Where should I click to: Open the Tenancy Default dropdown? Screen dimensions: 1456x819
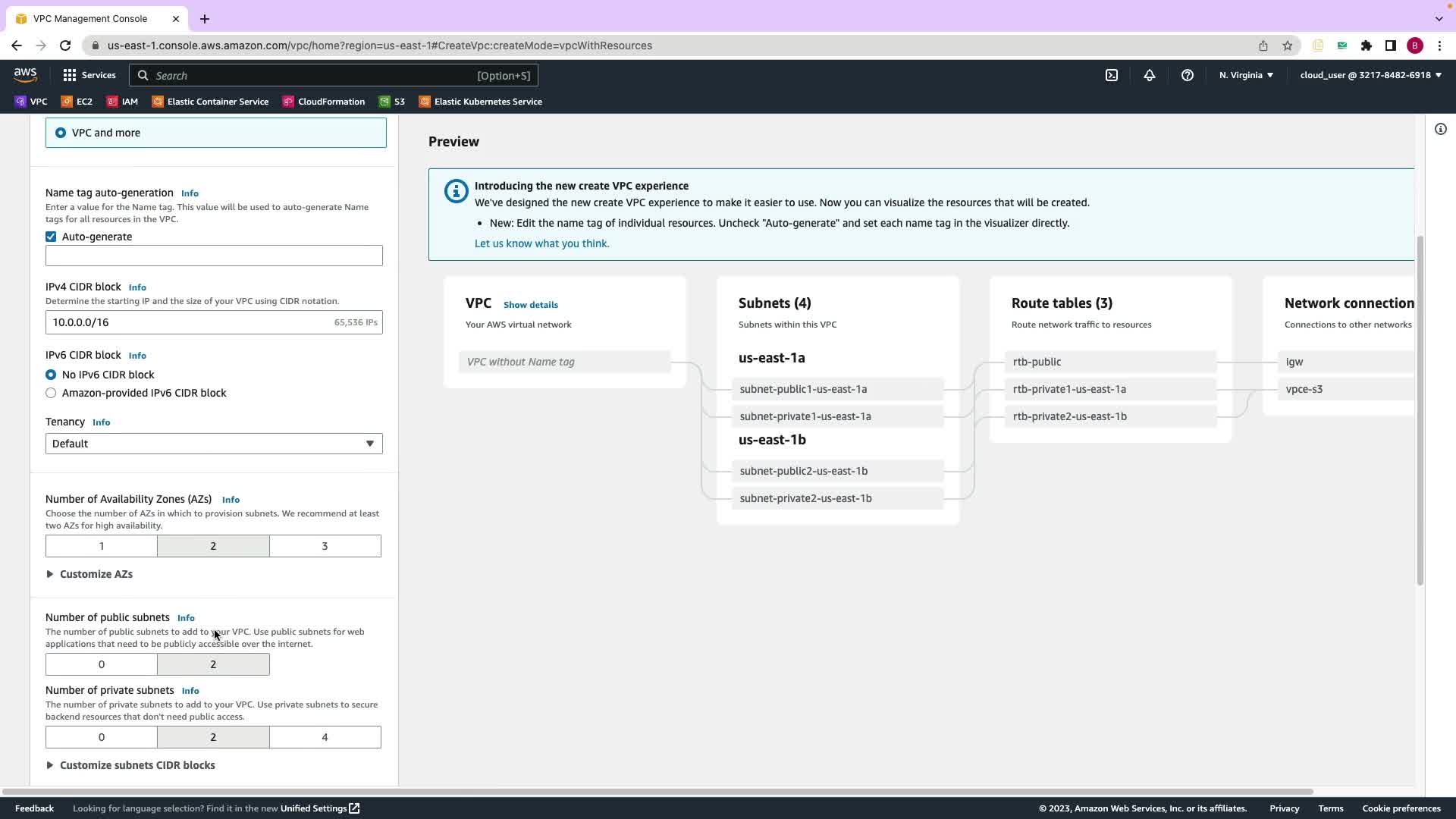click(x=214, y=444)
